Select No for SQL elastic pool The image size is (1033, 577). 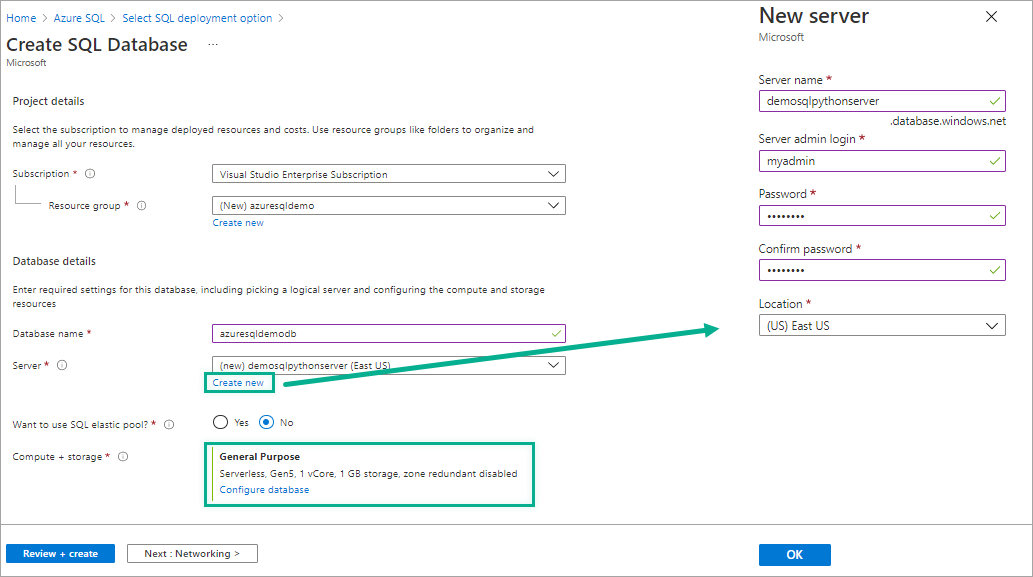click(x=267, y=422)
